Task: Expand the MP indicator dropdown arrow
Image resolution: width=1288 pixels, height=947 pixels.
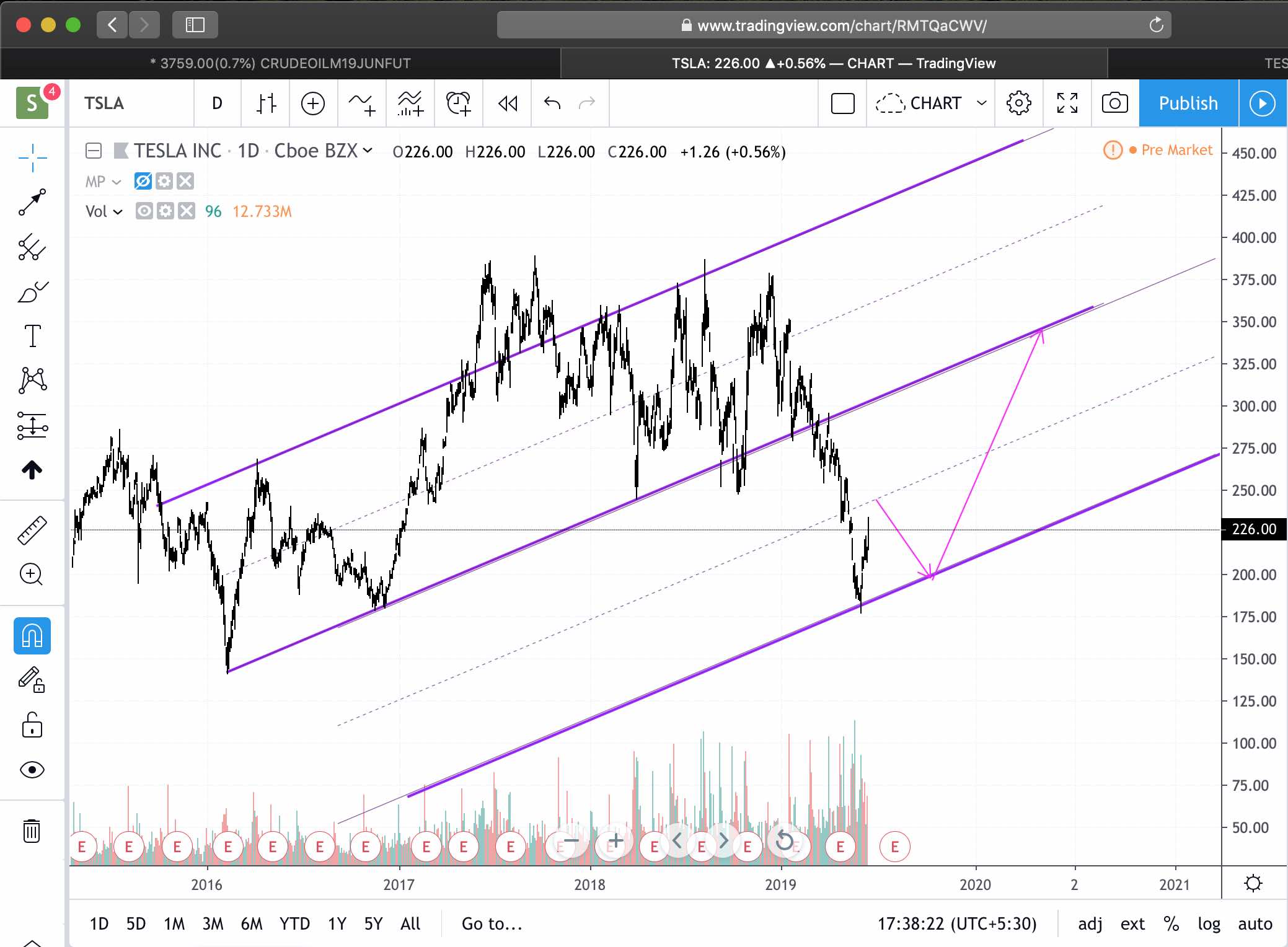Action: 118,182
